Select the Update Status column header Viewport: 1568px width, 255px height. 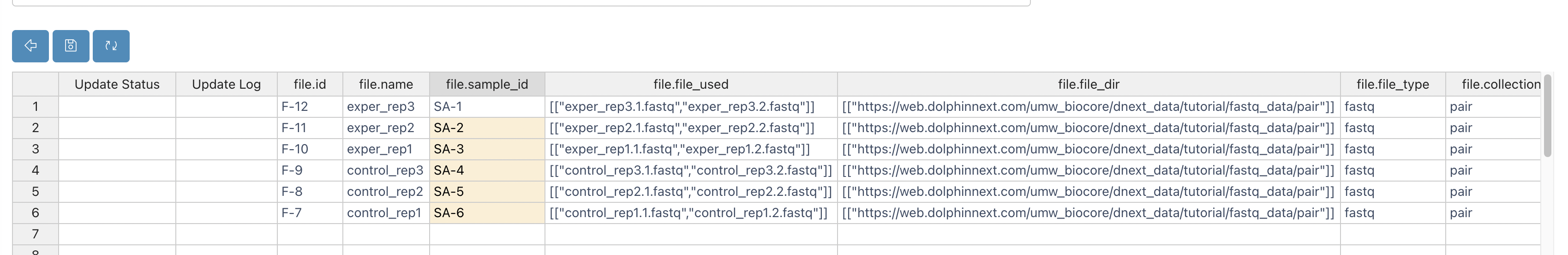[117, 84]
